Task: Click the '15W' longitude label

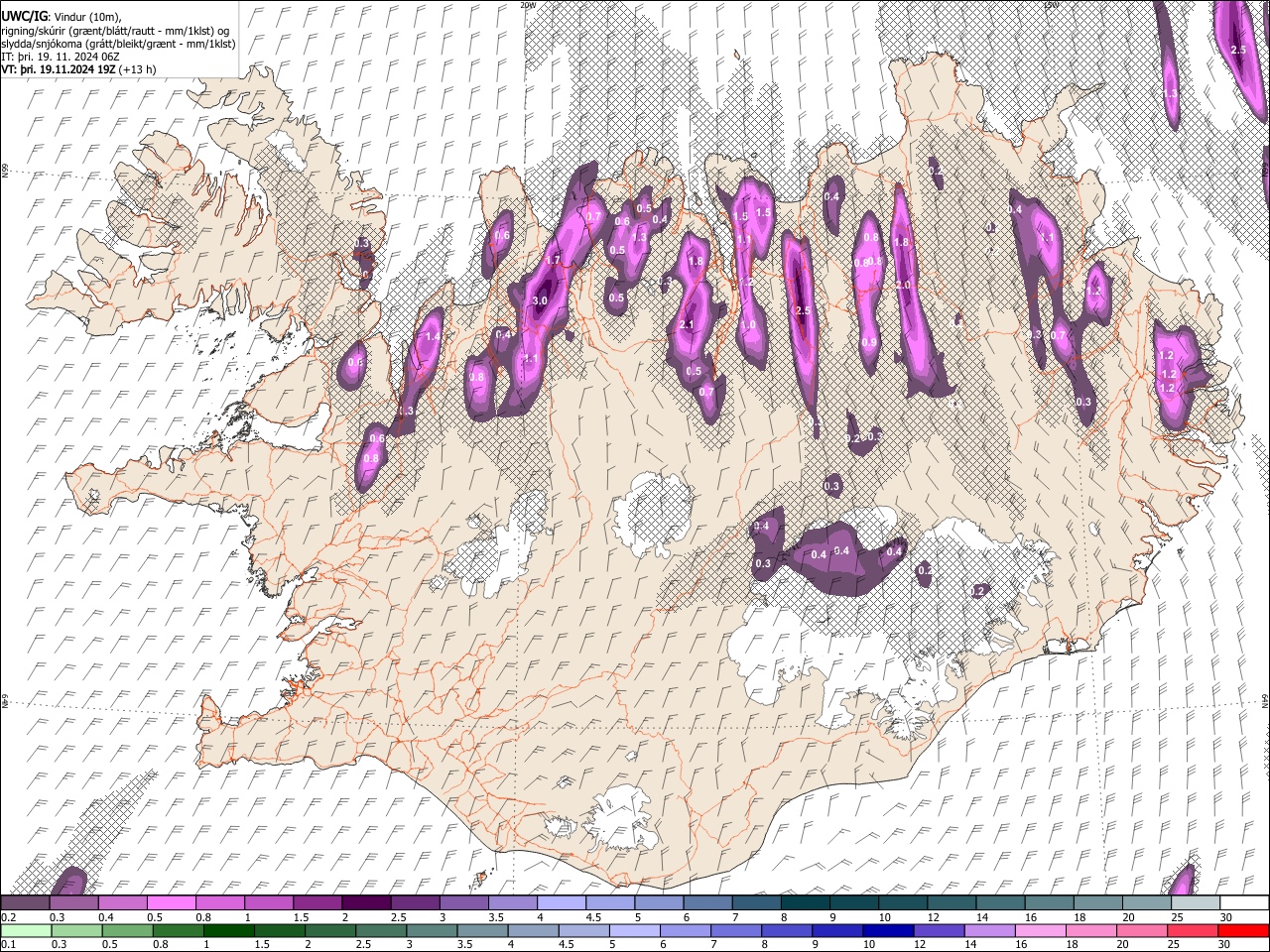Action: (1052, 5)
